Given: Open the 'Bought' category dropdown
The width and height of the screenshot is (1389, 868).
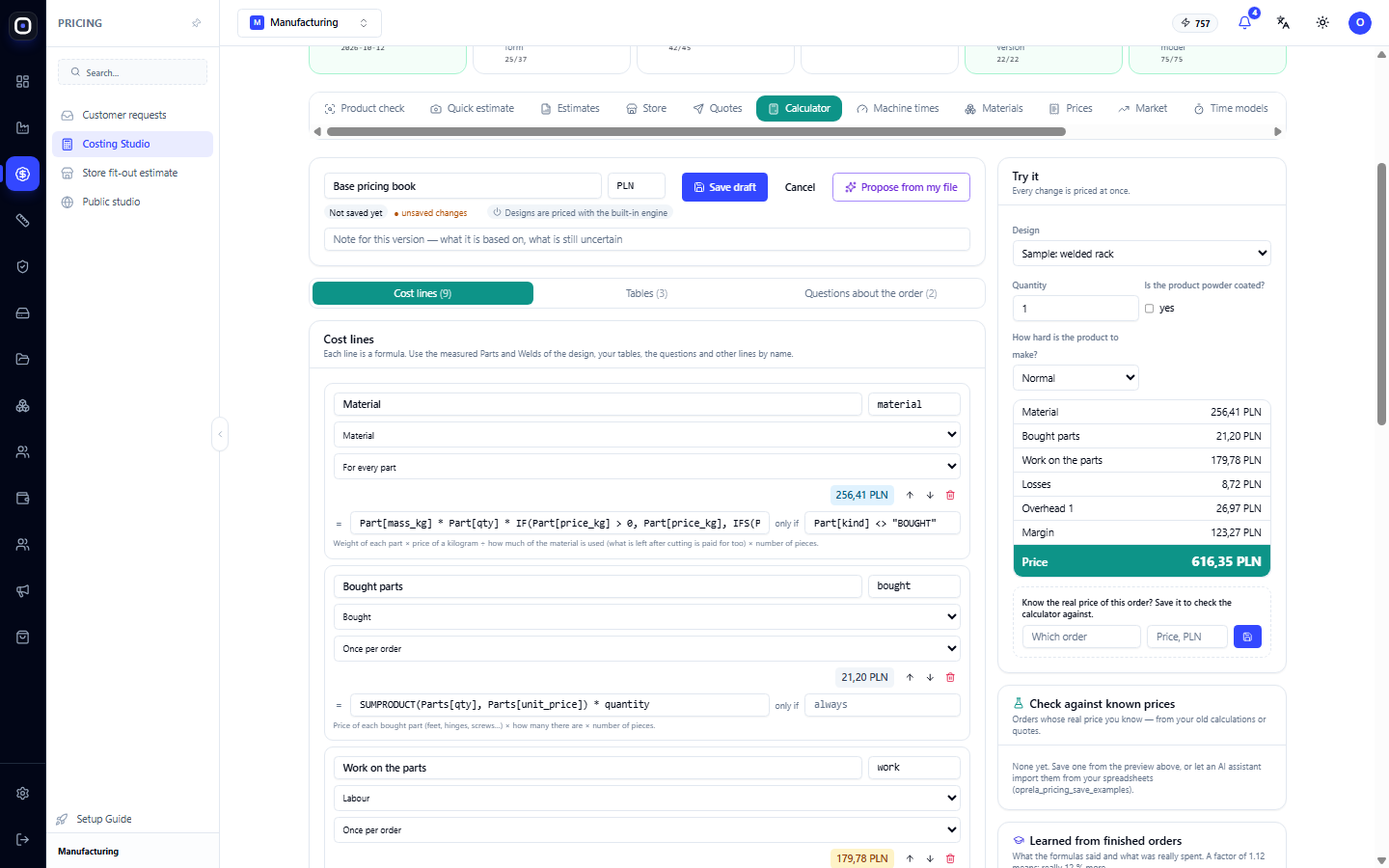Looking at the screenshot, I should (646, 616).
